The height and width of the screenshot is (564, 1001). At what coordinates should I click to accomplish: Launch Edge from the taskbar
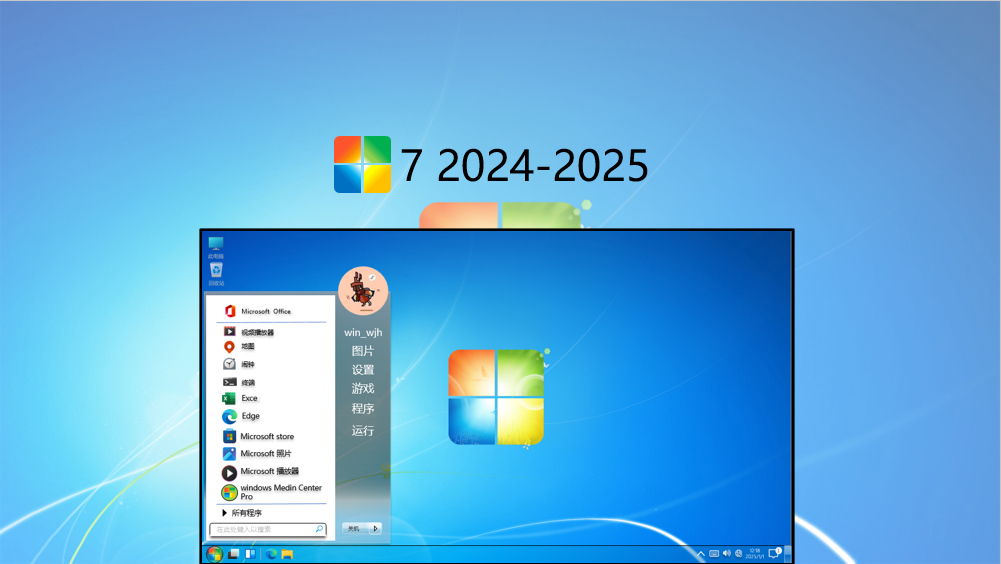point(271,554)
